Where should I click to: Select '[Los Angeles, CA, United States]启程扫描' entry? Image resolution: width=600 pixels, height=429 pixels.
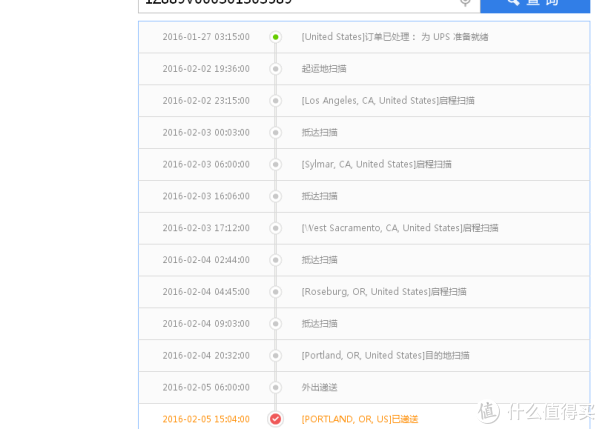tap(388, 101)
